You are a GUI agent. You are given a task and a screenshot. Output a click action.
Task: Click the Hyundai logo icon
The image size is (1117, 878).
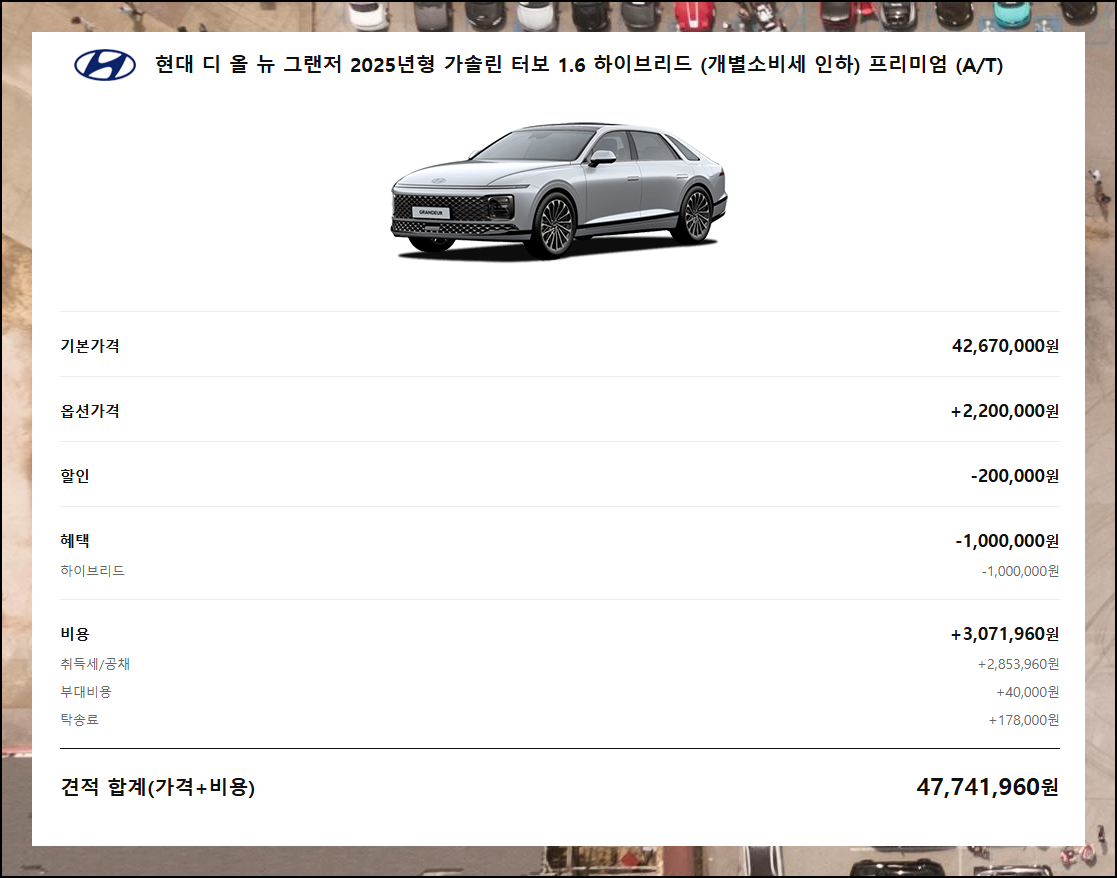click(x=105, y=65)
